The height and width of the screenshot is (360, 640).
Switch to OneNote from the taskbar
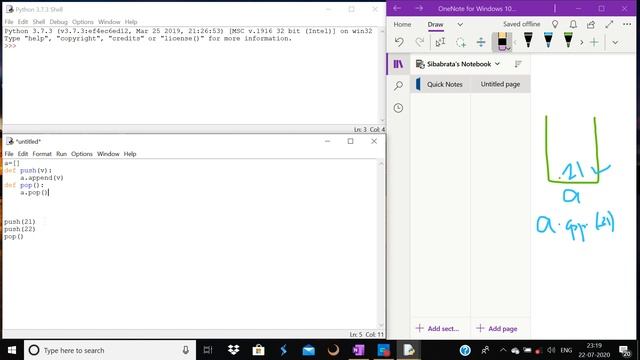pos(358,350)
